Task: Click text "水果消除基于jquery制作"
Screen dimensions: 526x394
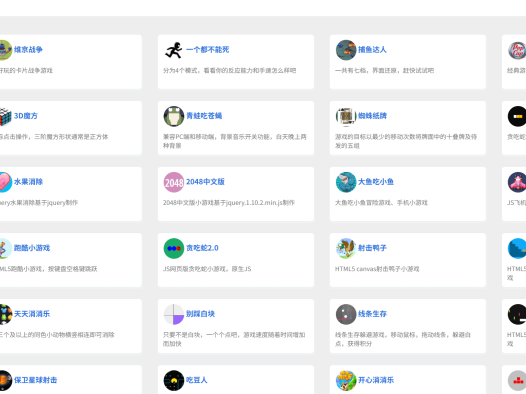Action: [x=43, y=203]
